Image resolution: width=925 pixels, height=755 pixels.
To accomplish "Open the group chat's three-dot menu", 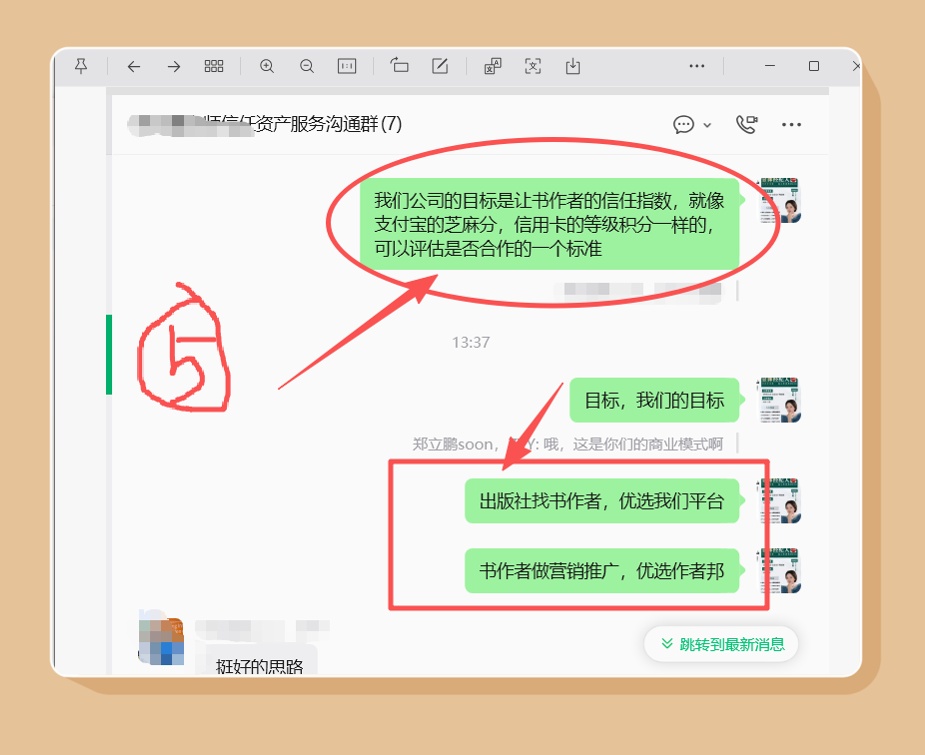I will click(792, 124).
